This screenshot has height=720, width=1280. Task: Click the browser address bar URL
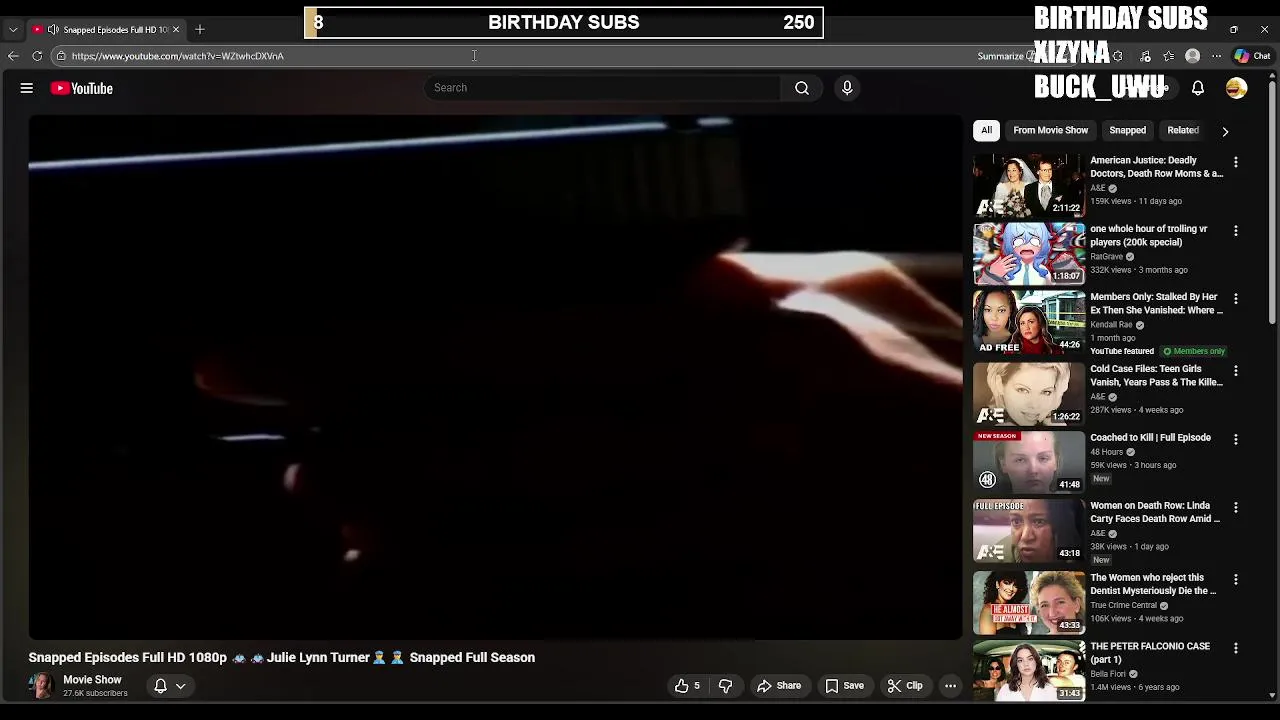pyautogui.click(x=178, y=56)
